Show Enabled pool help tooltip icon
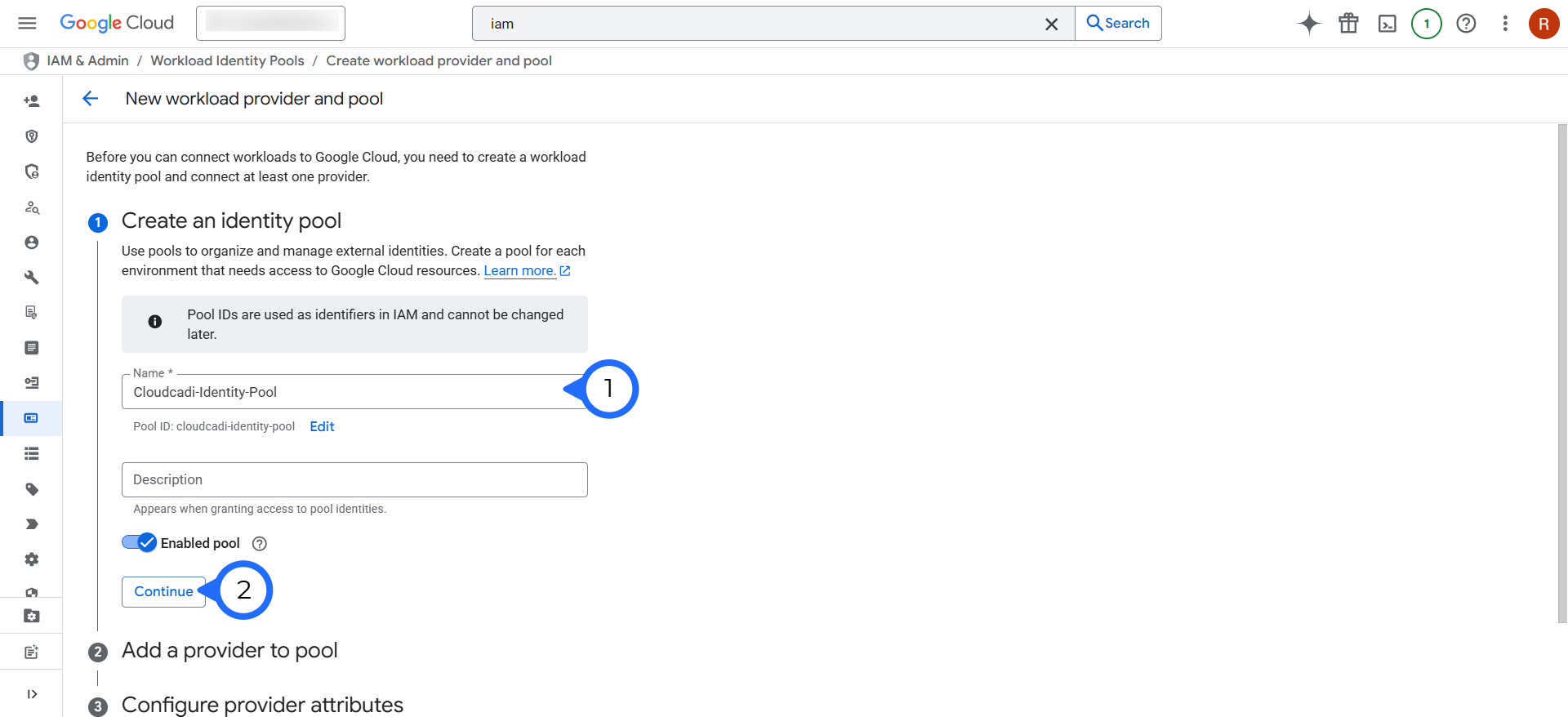The image size is (1568, 717). (260, 544)
